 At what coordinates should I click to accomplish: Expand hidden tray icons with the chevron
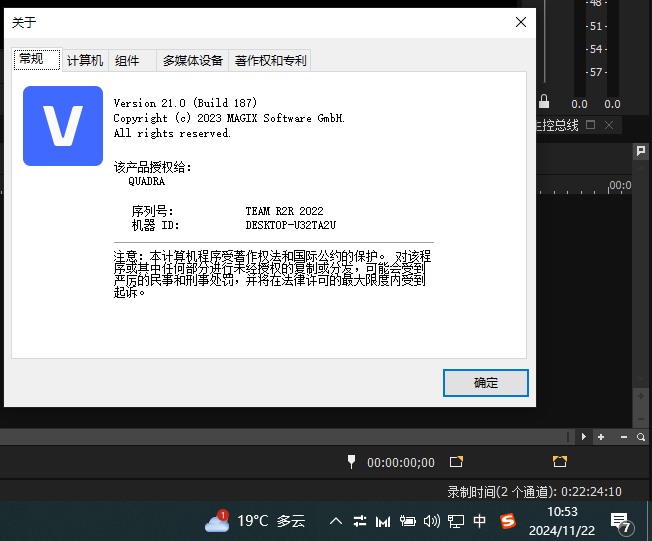pos(336,521)
